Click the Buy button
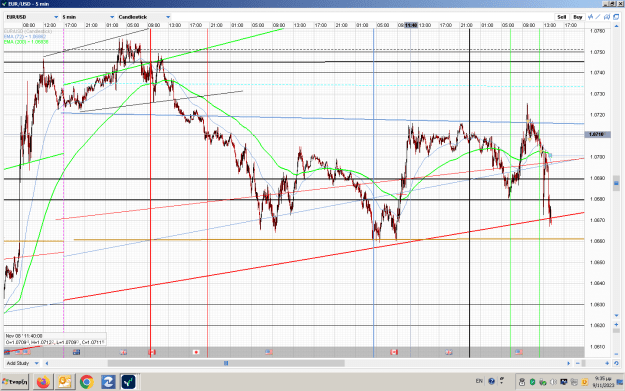 (x=578, y=17)
